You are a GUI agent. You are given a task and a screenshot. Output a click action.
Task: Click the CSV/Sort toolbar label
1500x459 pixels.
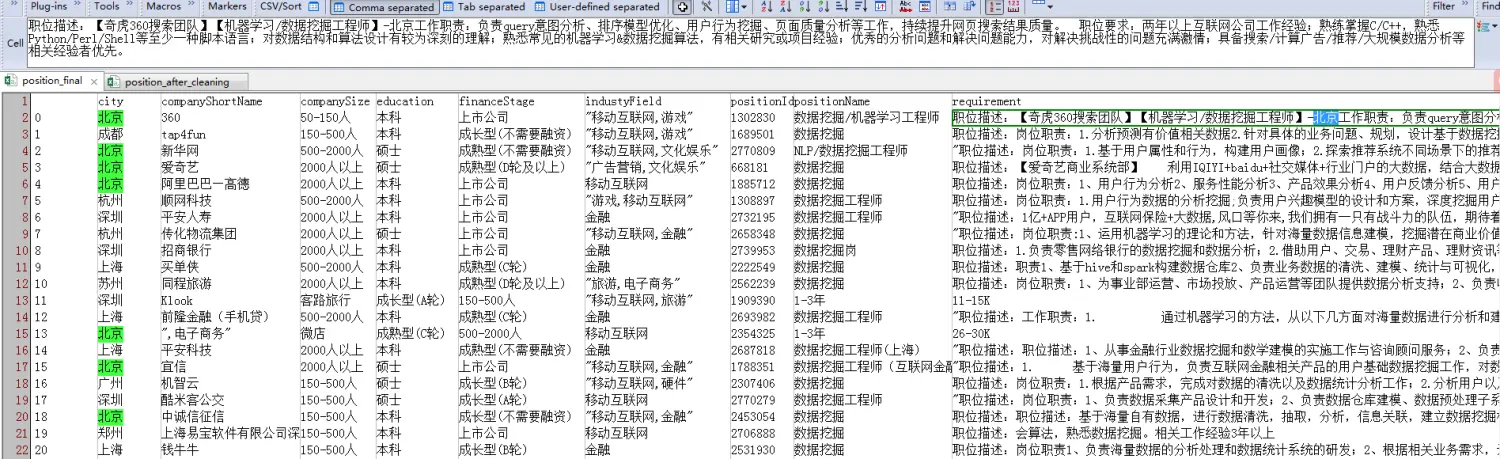point(281,6)
